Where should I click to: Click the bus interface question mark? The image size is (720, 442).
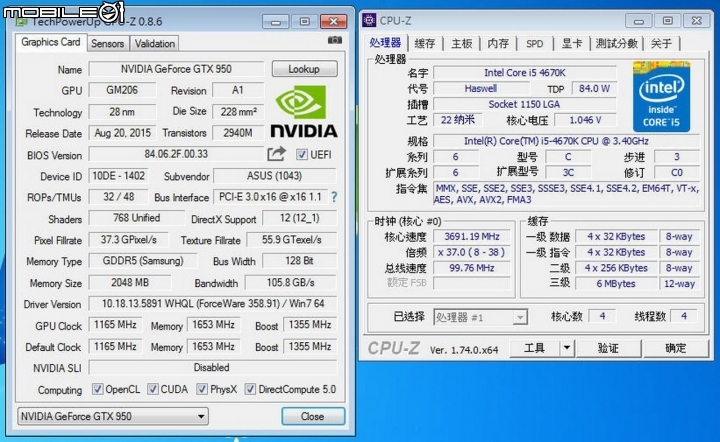coord(334,197)
